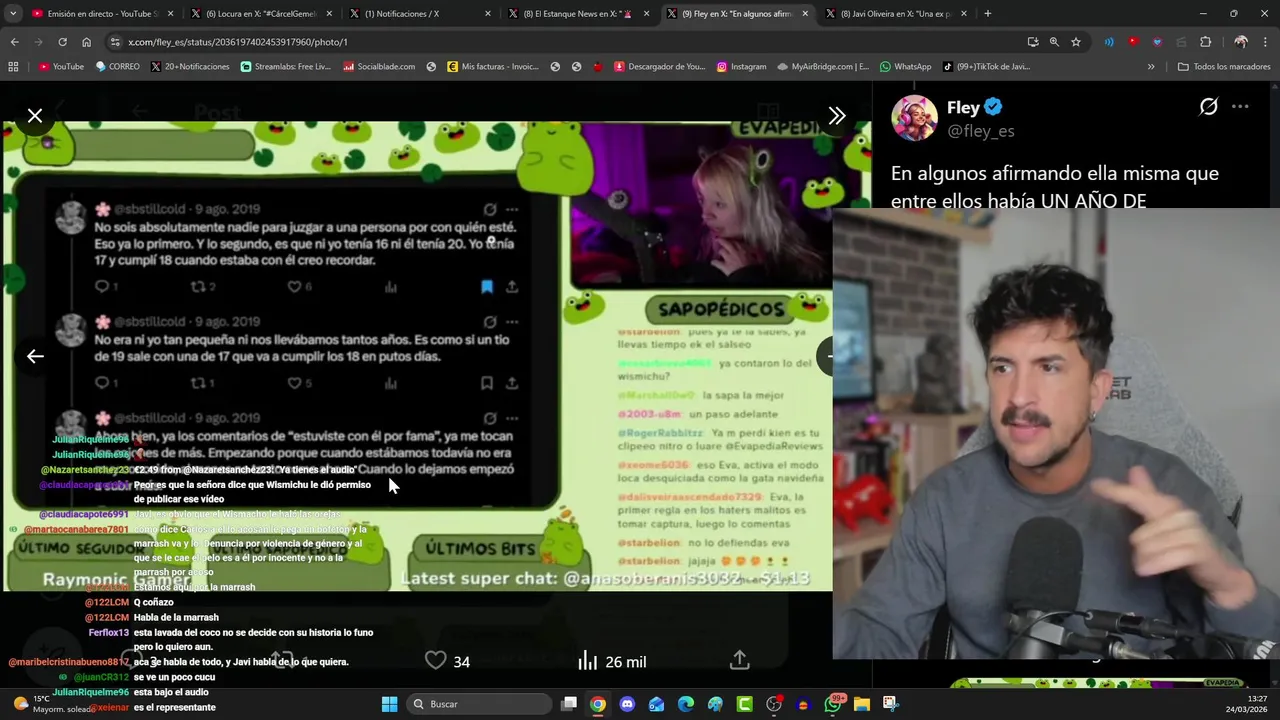
Task: Open Discord from the taskbar
Action: pos(627,704)
